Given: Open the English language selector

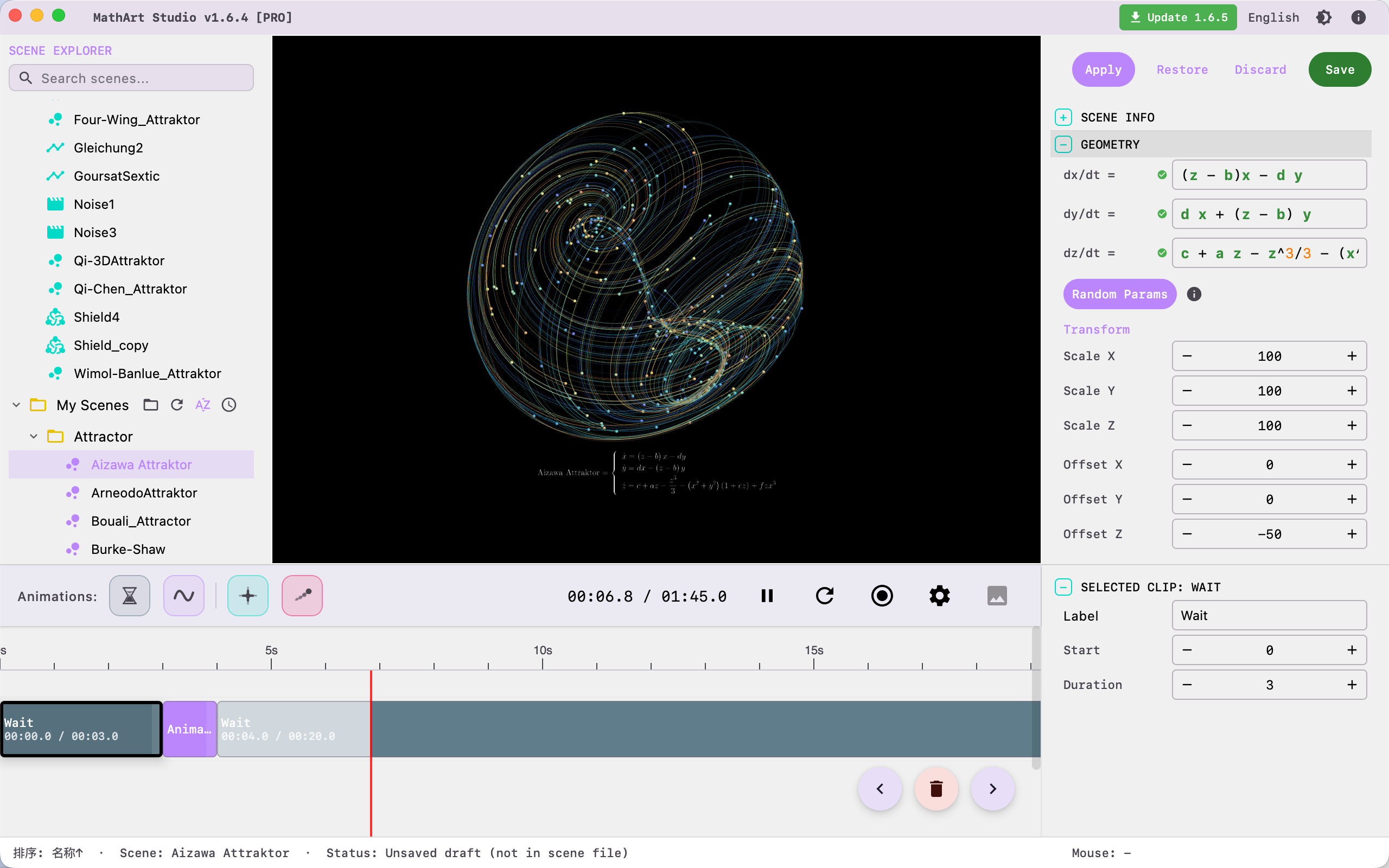Looking at the screenshot, I should 1273,17.
